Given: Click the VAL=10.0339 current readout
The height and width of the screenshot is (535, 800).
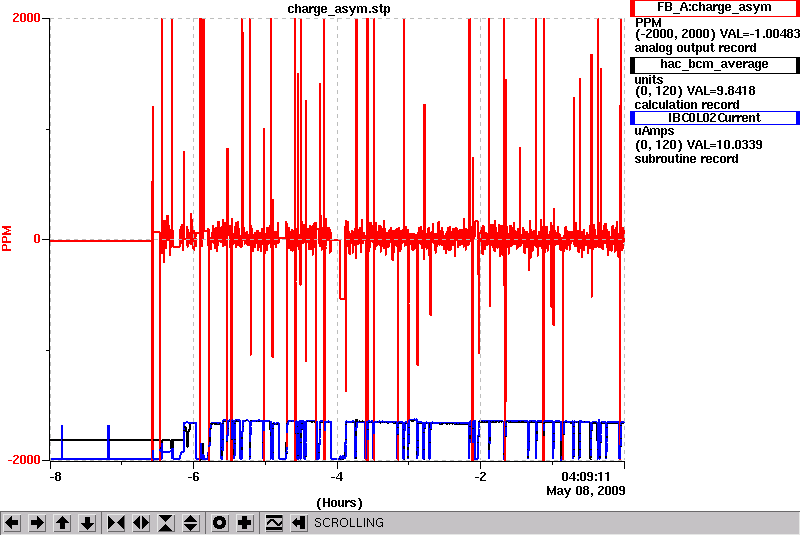Looking at the screenshot, I should (x=724, y=145).
